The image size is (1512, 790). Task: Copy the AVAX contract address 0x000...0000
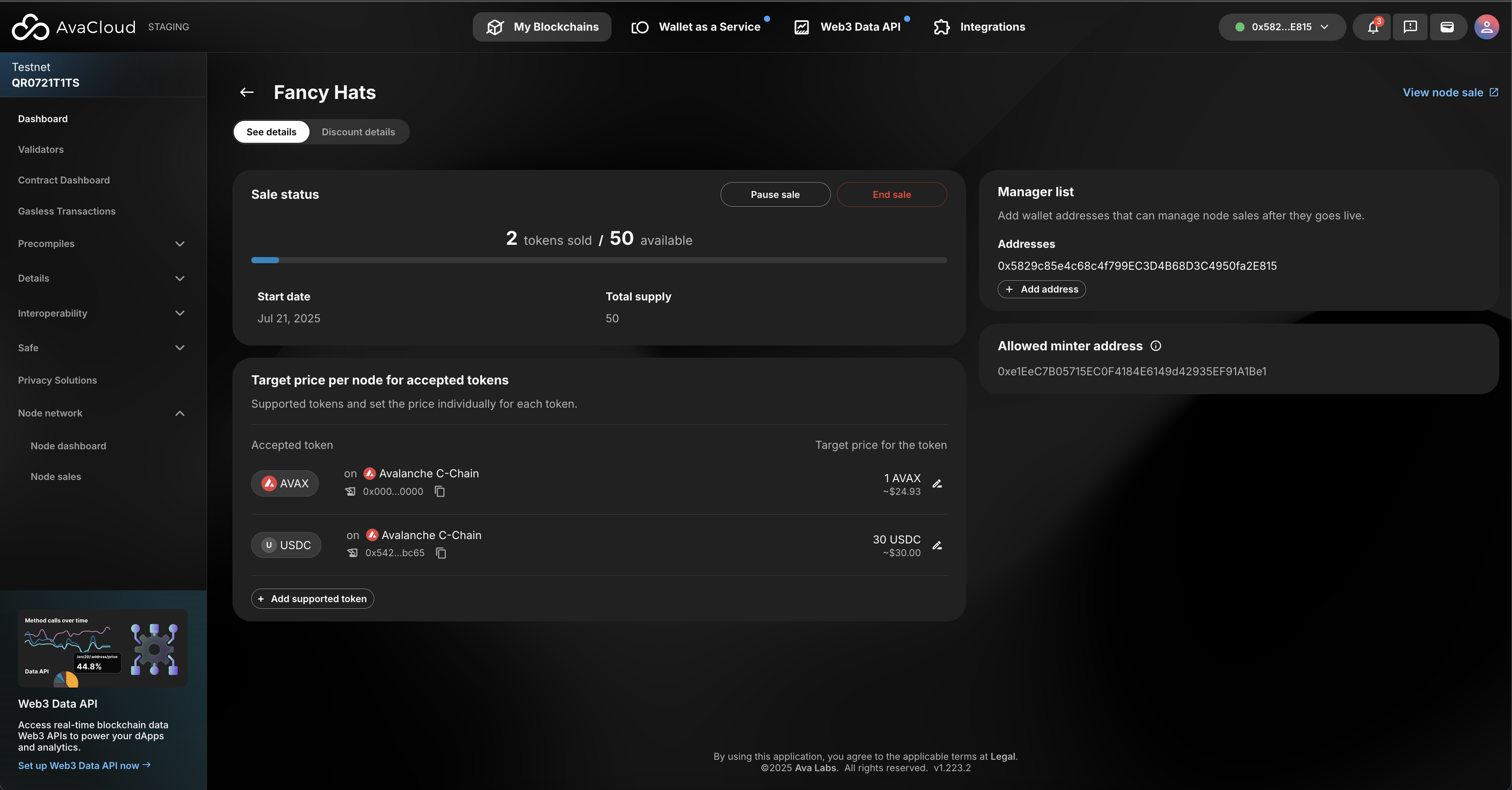click(x=440, y=492)
